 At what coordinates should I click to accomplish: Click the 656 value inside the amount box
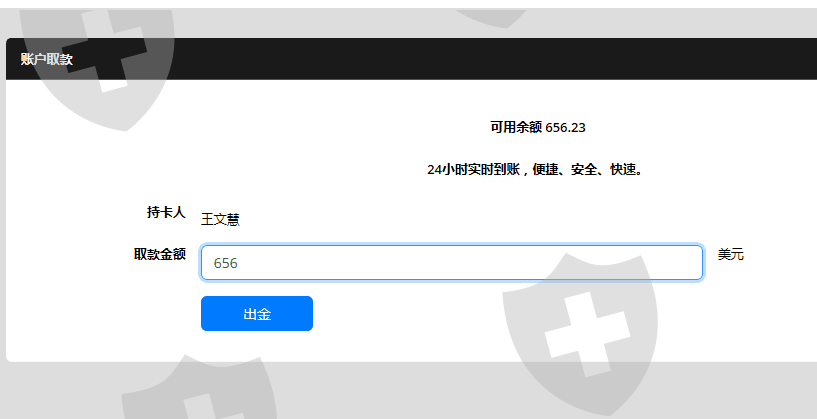pyautogui.click(x=226, y=263)
